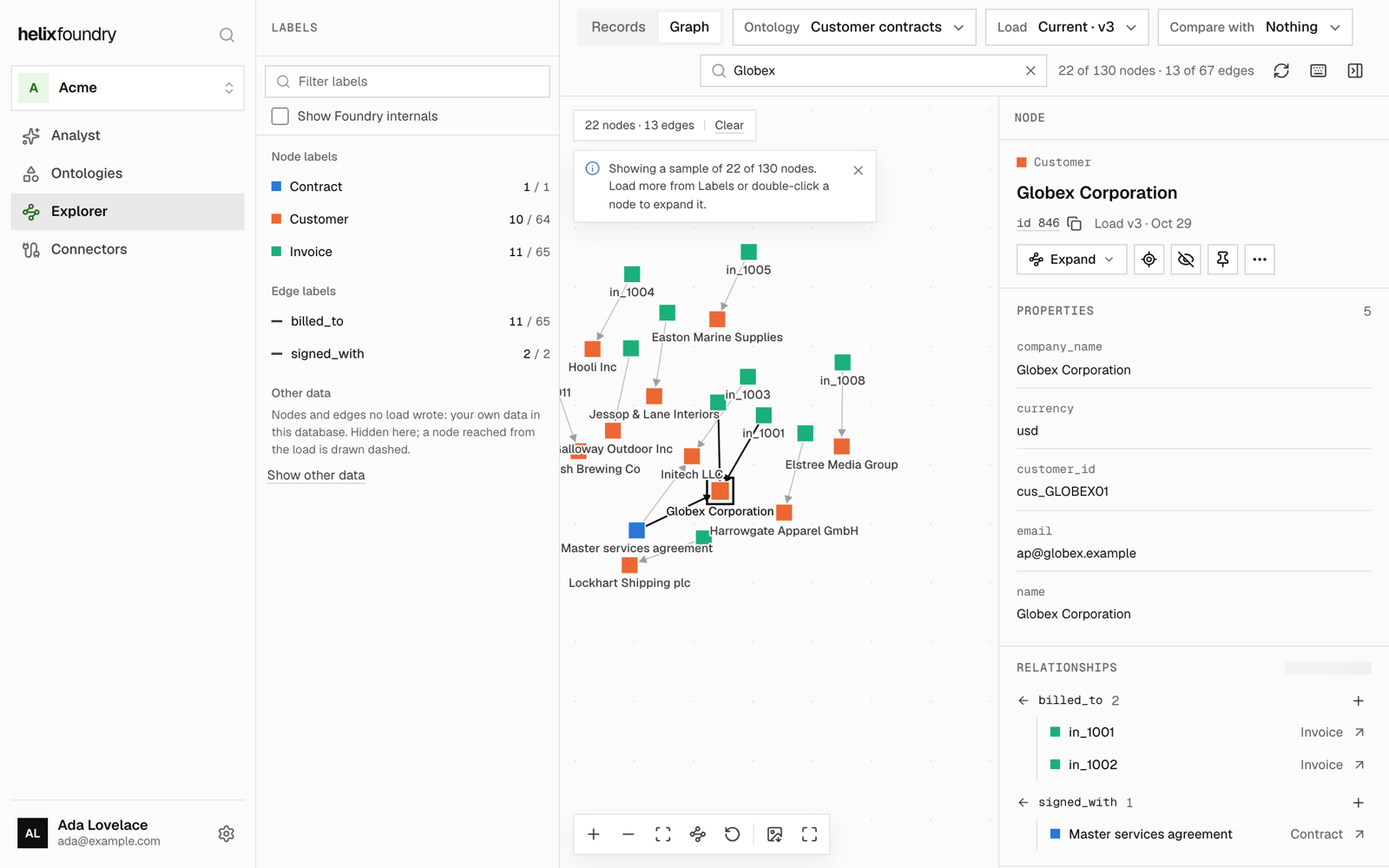Hide node with the crossed-eye icon
The image size is (1389, 868).
coord(1186,260)
